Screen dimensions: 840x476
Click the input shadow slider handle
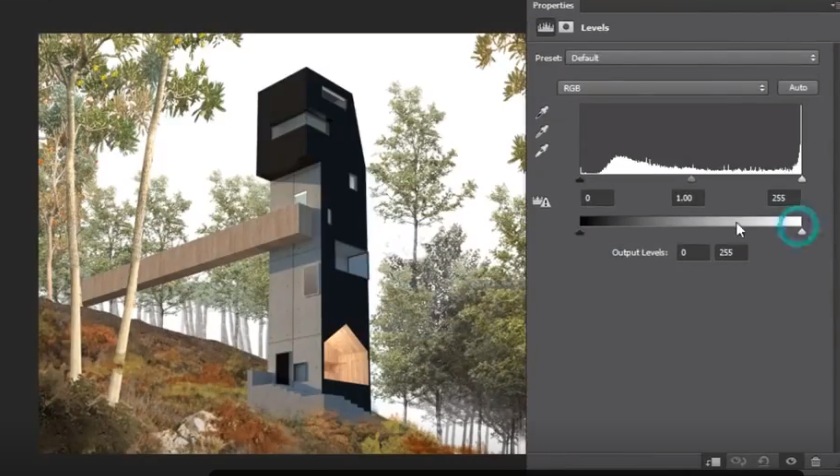pos(580,179)
